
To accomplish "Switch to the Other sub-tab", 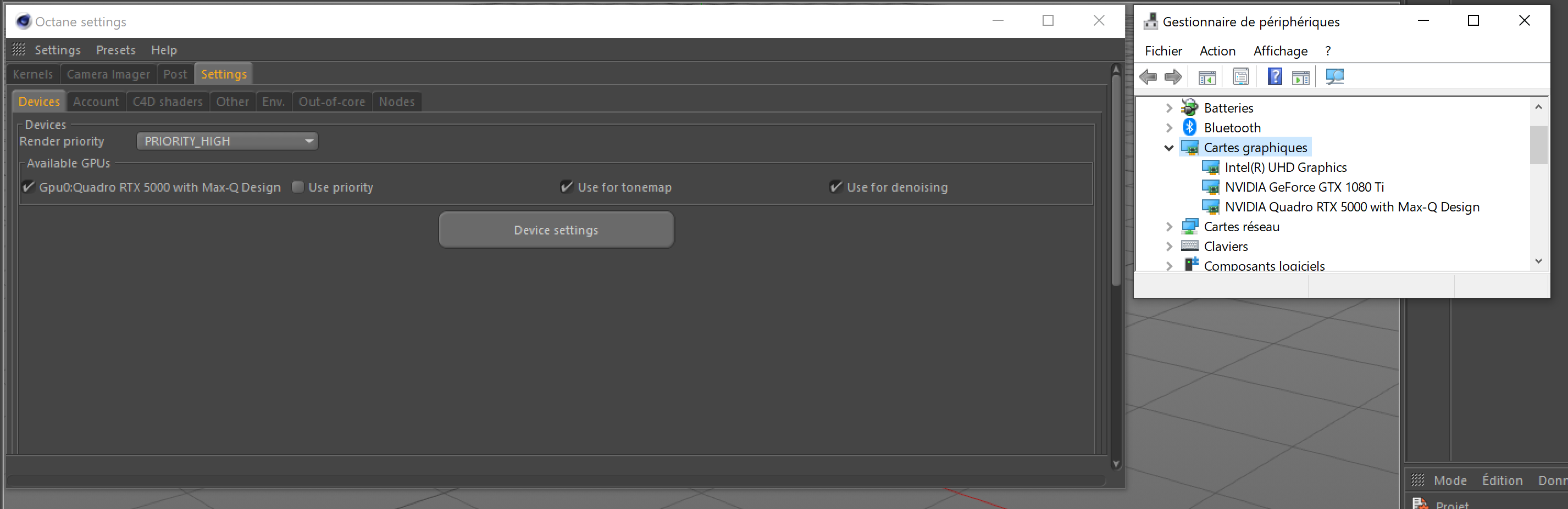I will pyautogui.click(x=232, y=102).
